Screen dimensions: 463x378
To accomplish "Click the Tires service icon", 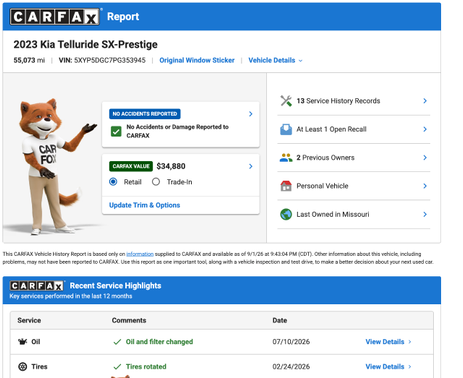I will (x=23, y=367).
